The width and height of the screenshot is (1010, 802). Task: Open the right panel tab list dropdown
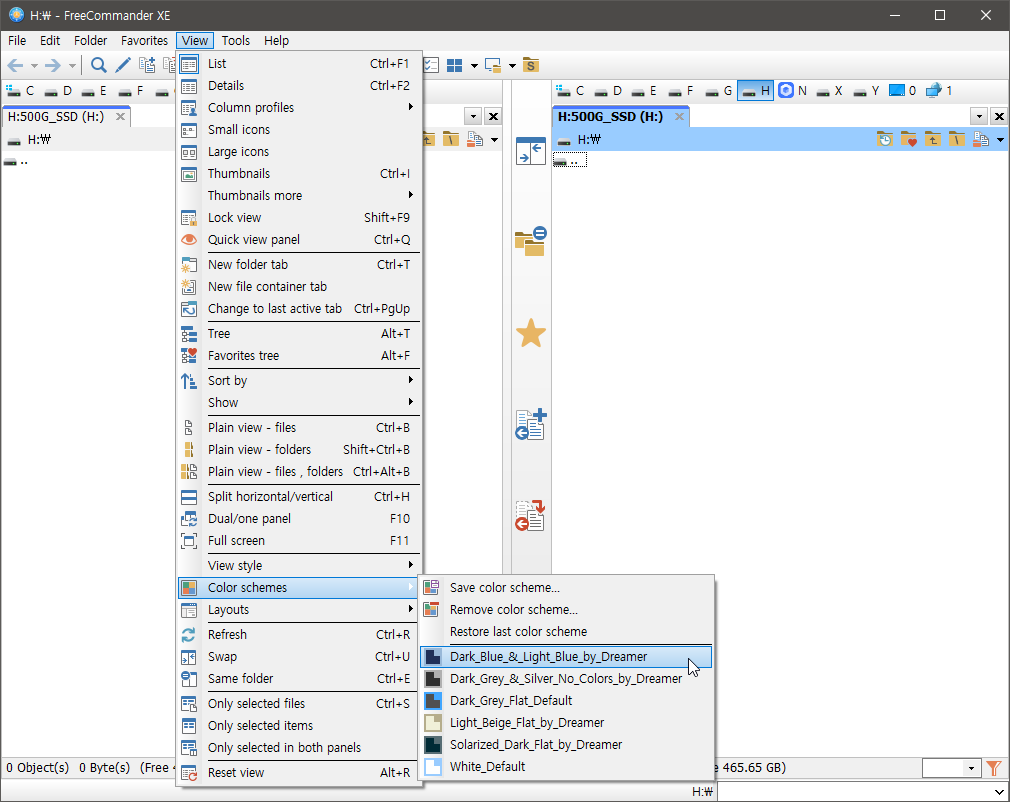pyautogui.click(x=979, y=117)
